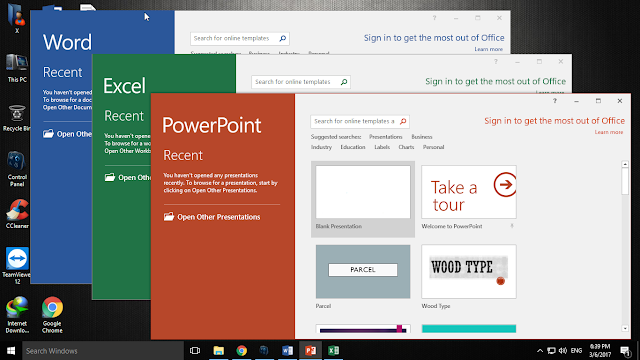Click PowerPoint's Sign in to Office link
Image resolution: width=640 pixels, height=360 pixels.
click(x=554, y=121)
